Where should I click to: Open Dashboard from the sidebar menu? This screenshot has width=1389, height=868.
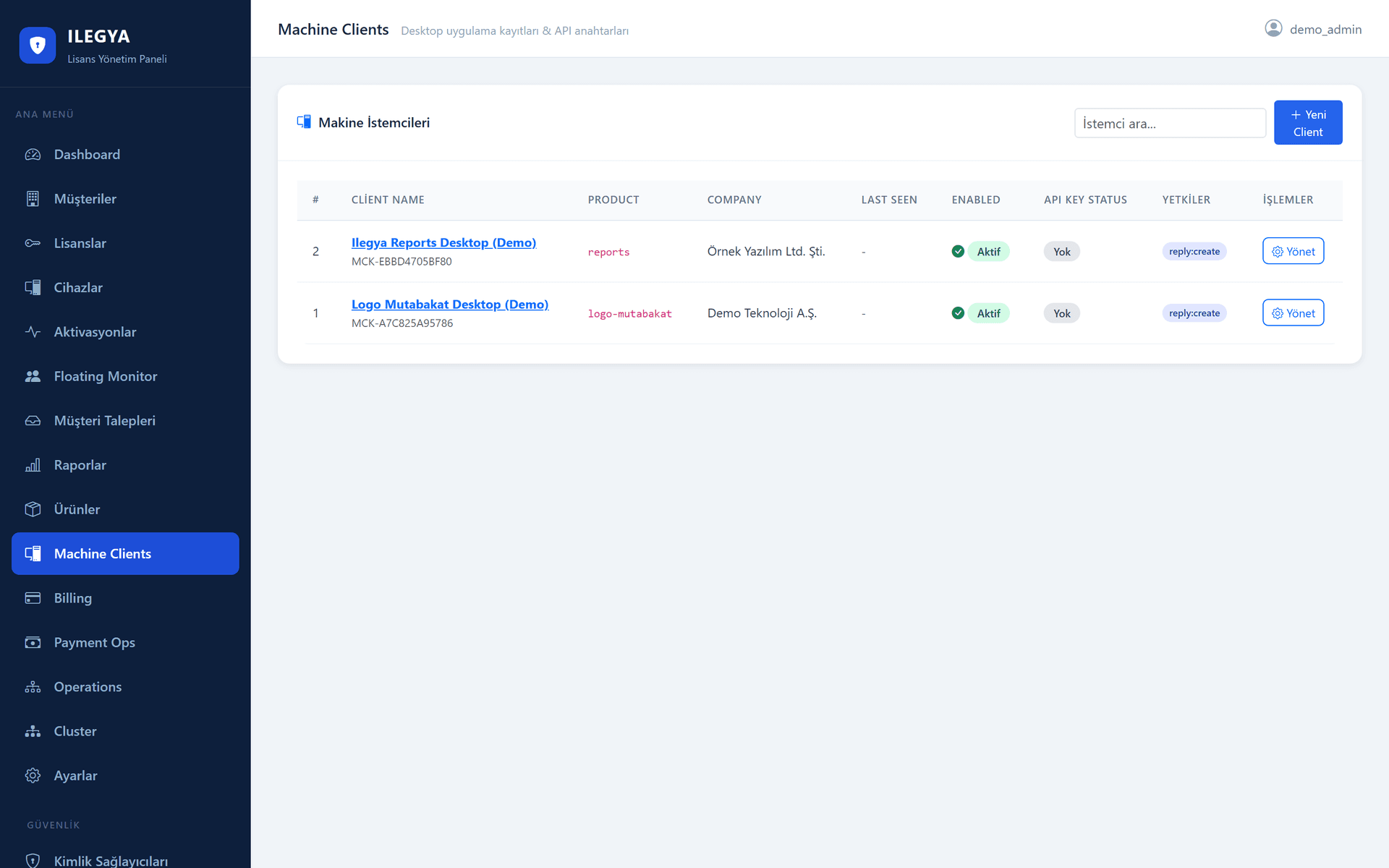point(125,155)
